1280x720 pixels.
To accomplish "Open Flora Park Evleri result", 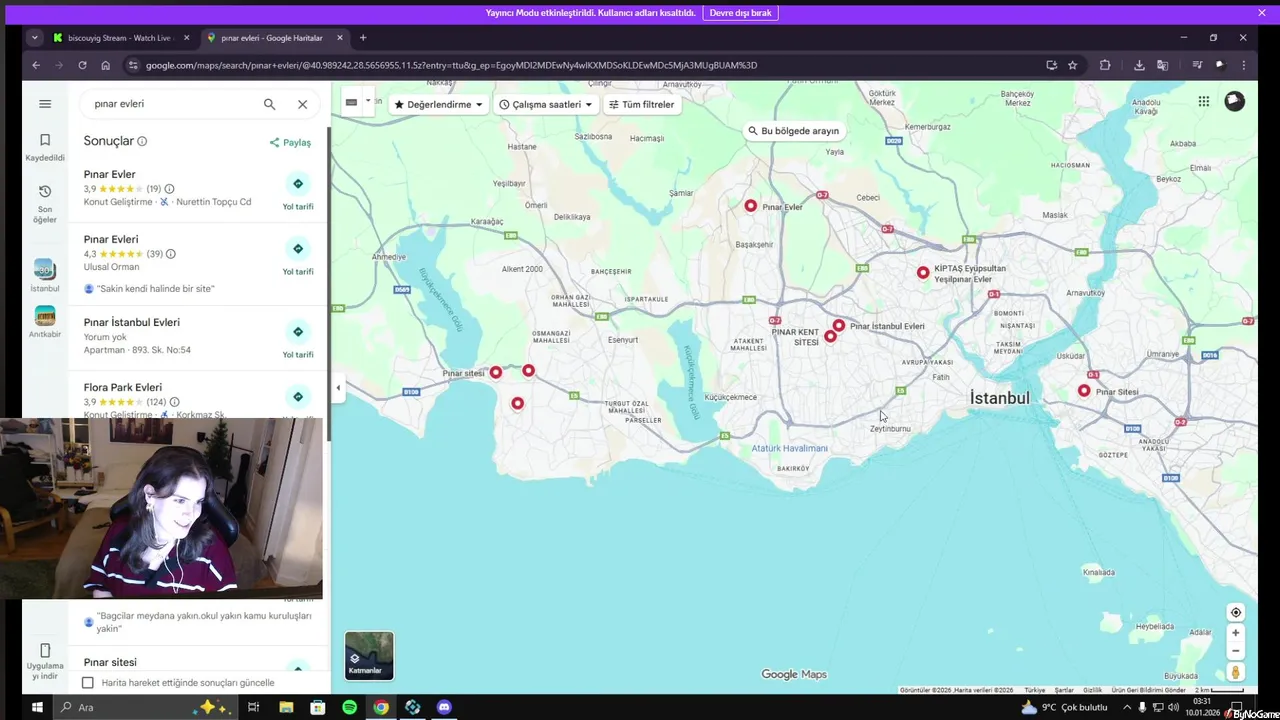I will (x=123, y=387).
